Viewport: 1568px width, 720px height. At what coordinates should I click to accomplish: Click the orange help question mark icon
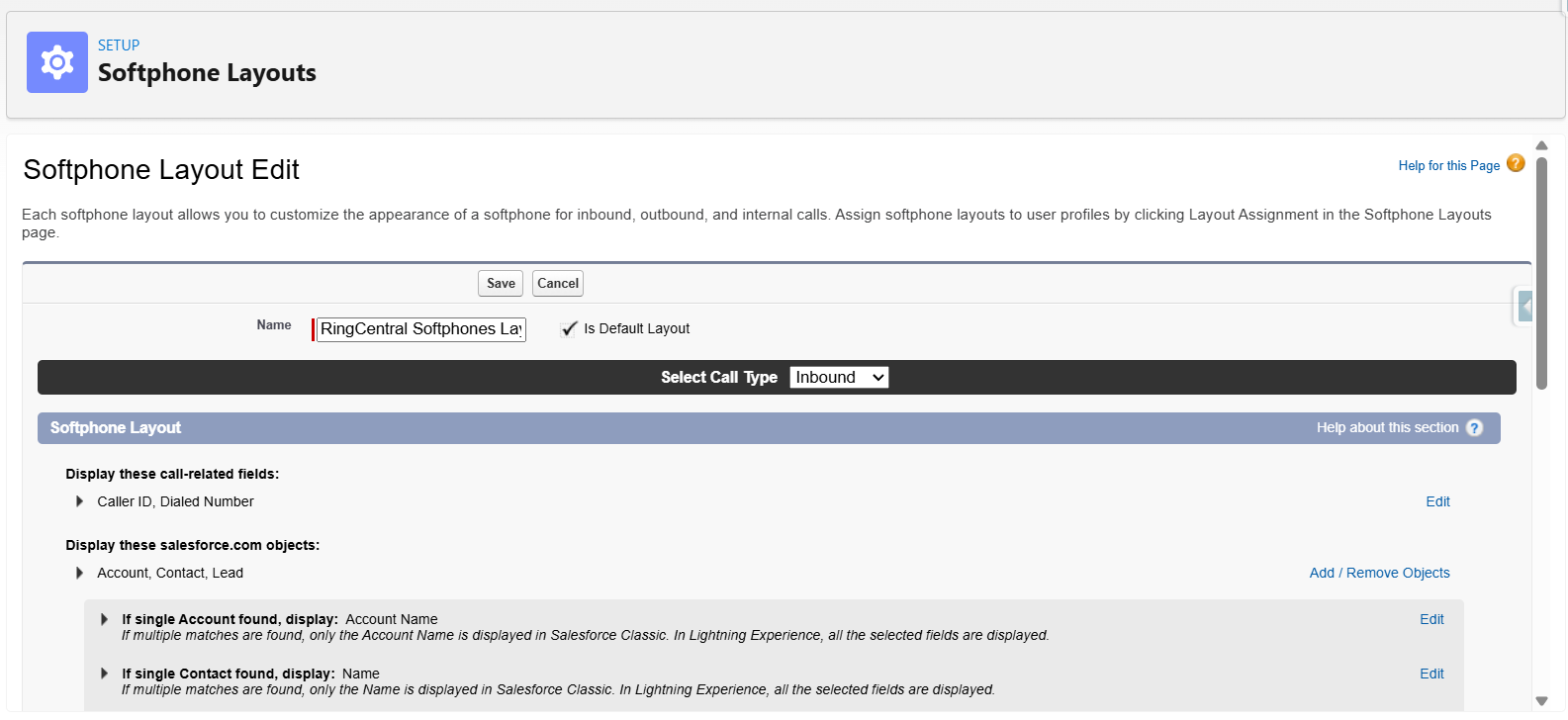tap(1515, 164)
